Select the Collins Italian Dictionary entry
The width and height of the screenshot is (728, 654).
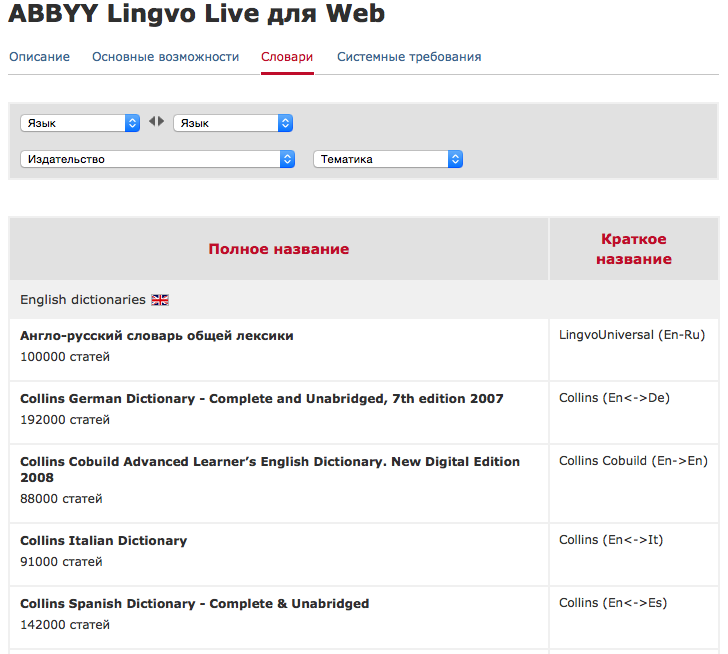click(104, 541)
